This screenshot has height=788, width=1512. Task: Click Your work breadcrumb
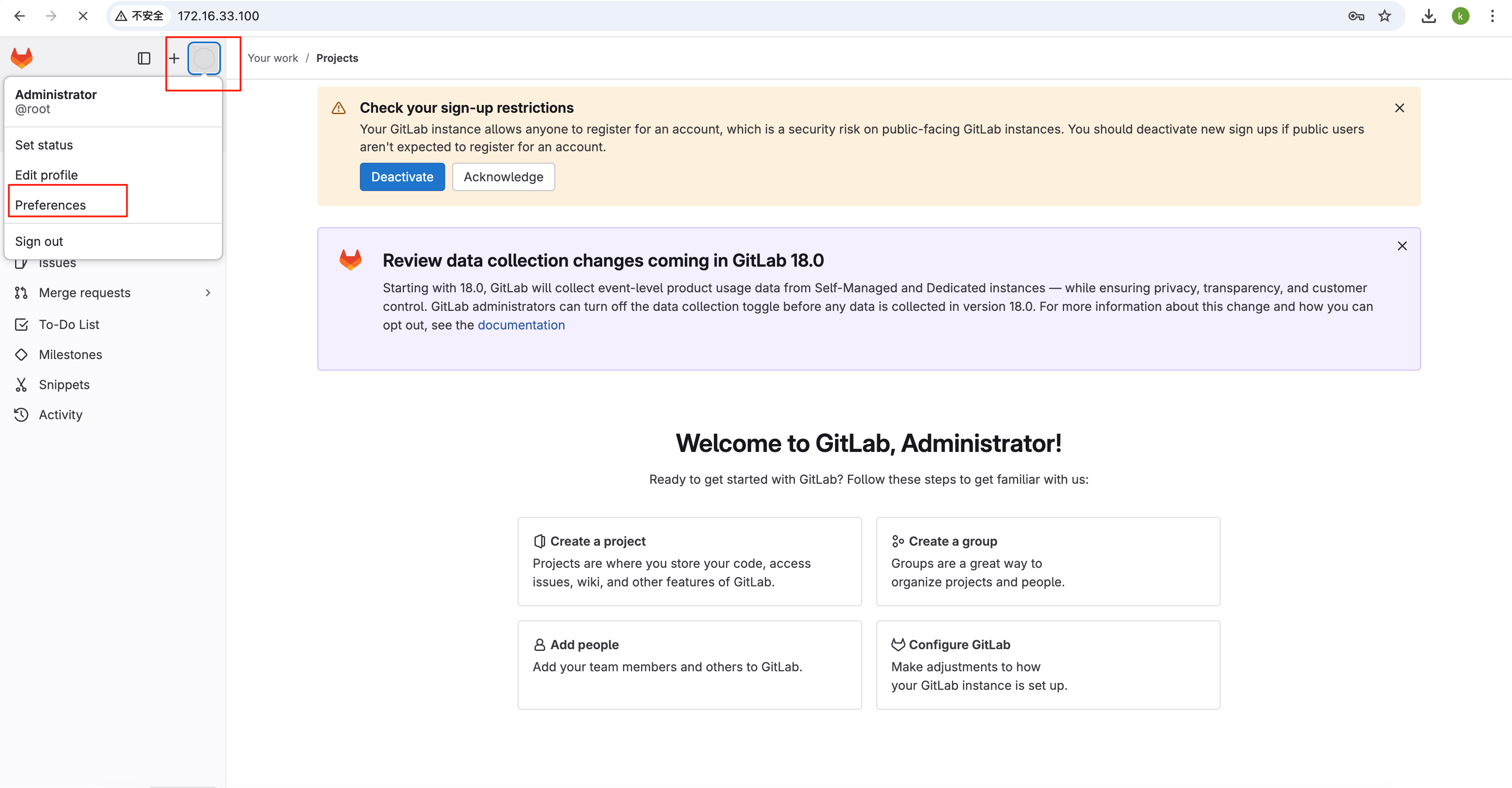(x=273, y=58)
